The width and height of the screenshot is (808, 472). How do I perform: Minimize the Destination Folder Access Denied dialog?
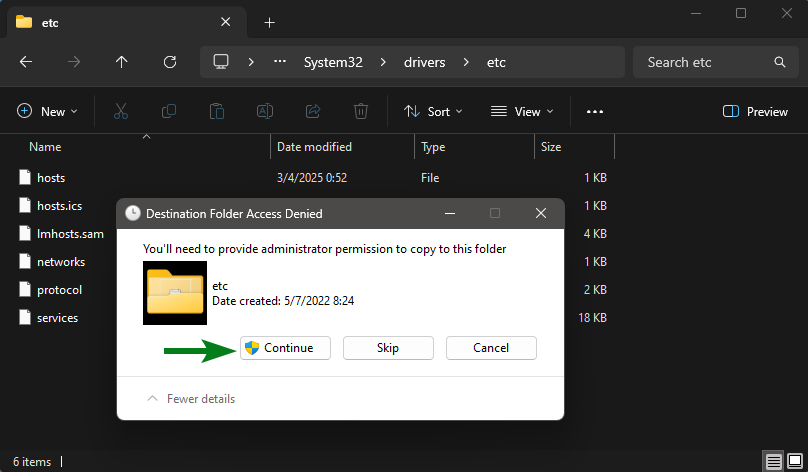(450, 213)
